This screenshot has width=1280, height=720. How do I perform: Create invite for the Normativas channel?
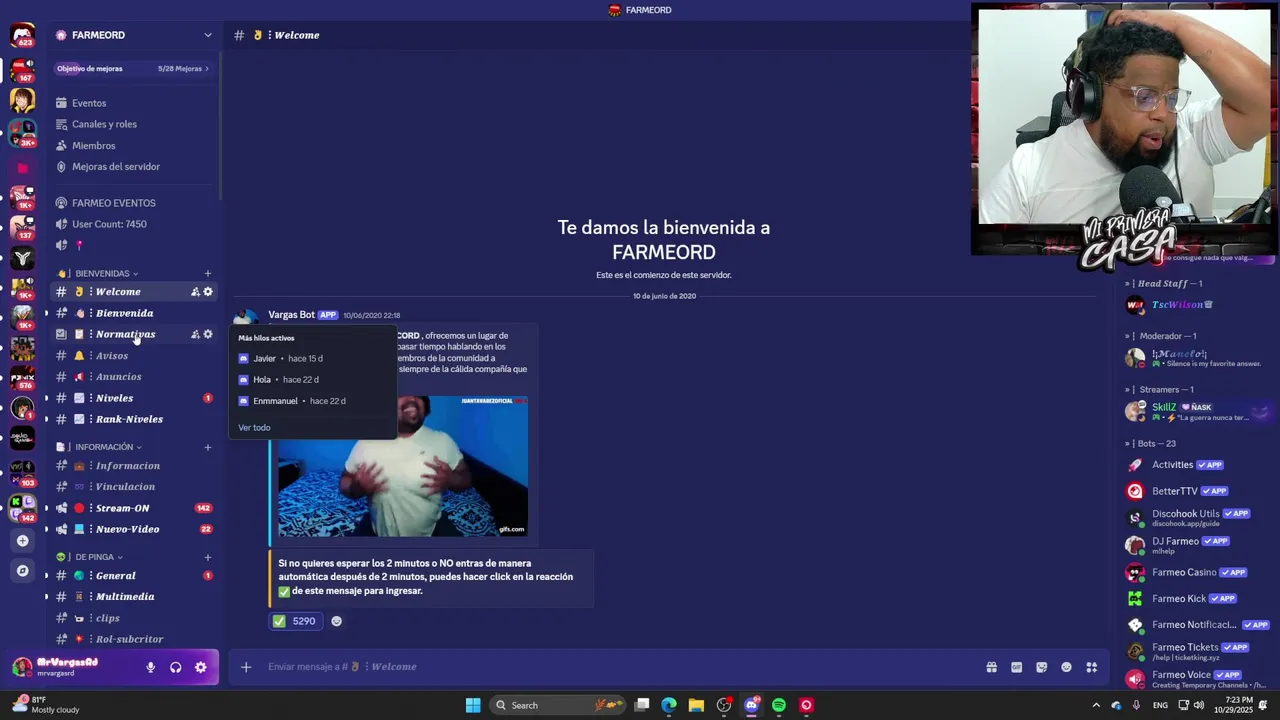195,334
